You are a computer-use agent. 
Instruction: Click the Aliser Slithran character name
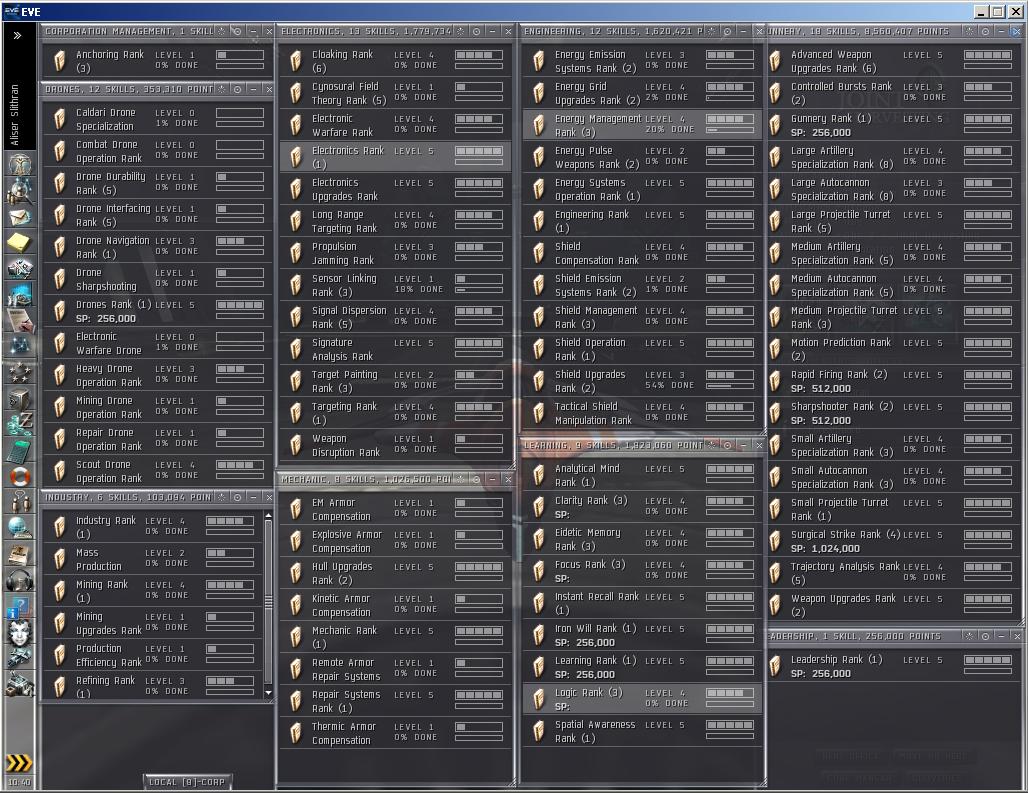pyautogui.click(x=14, y=115)
